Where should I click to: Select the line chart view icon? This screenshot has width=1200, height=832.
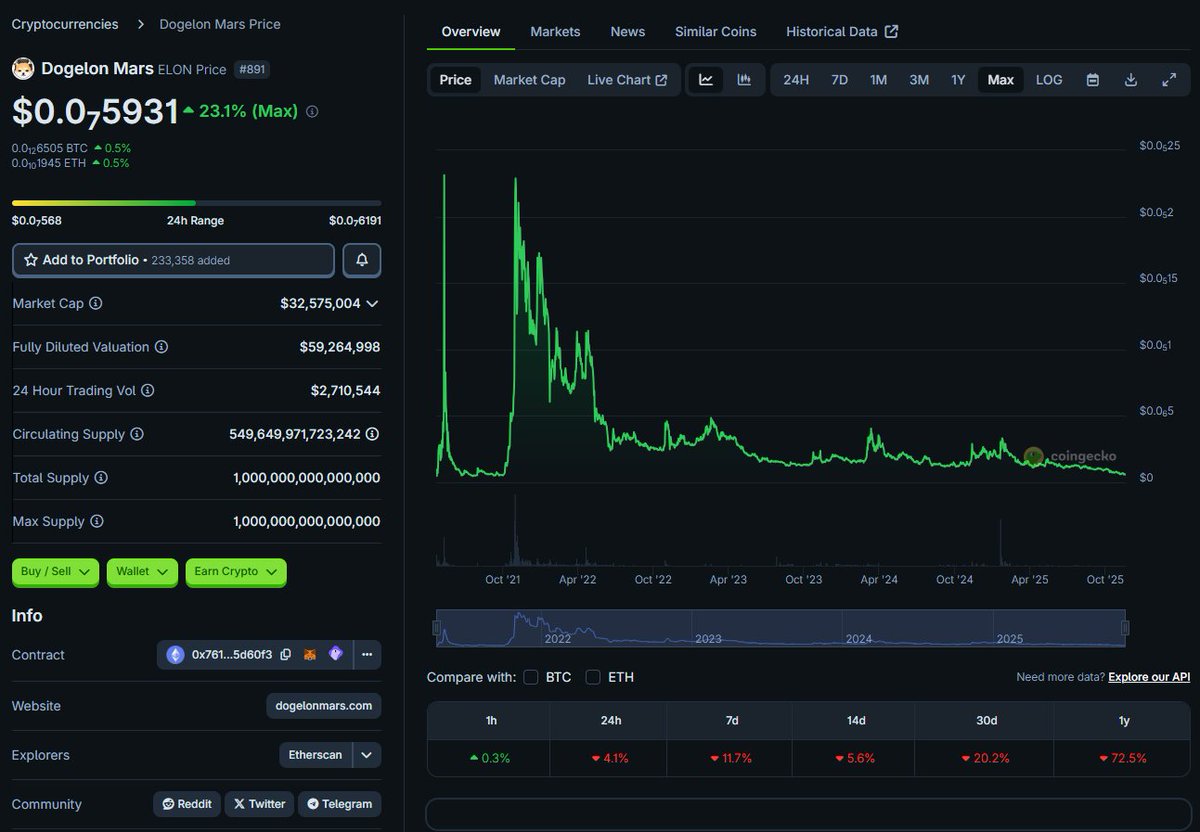(x=708, y=79)
